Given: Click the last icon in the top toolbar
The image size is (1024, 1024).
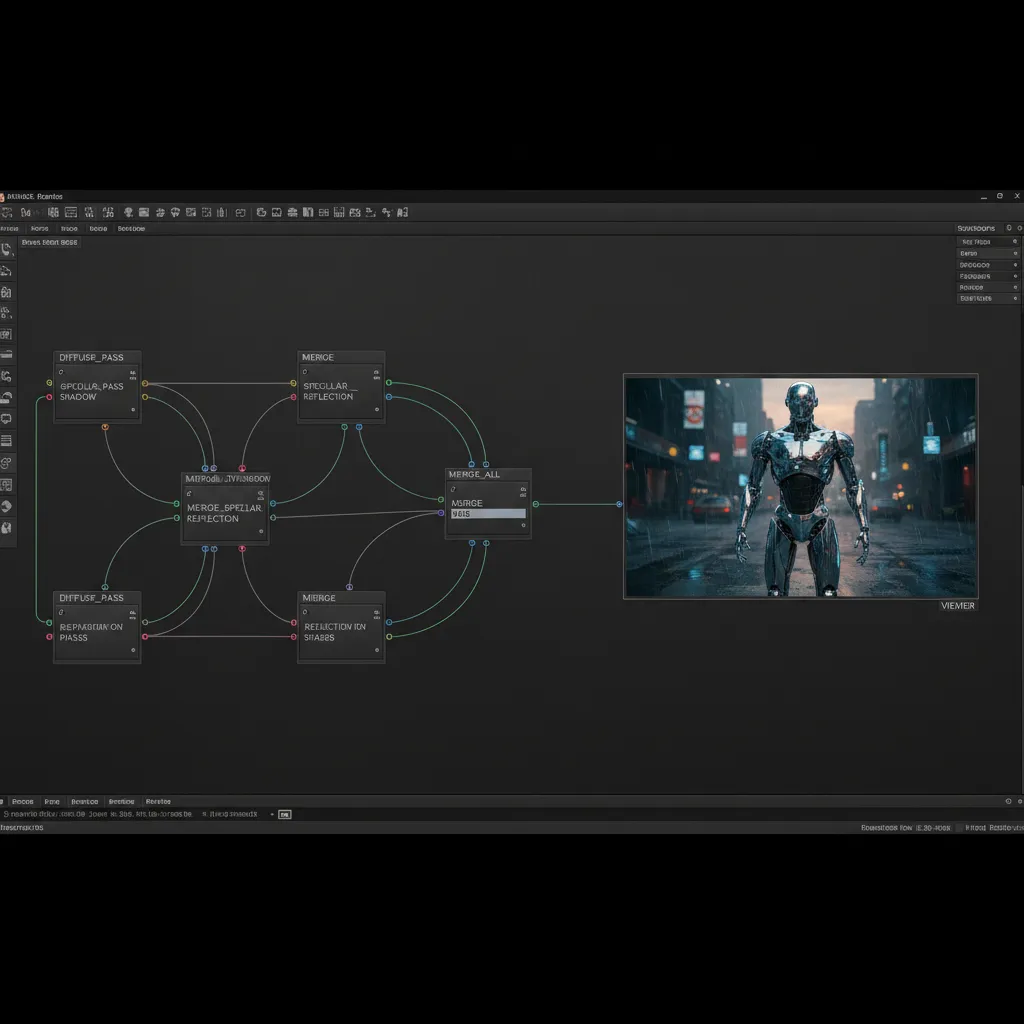Looking at the screenshot, I should coord(402,212).
